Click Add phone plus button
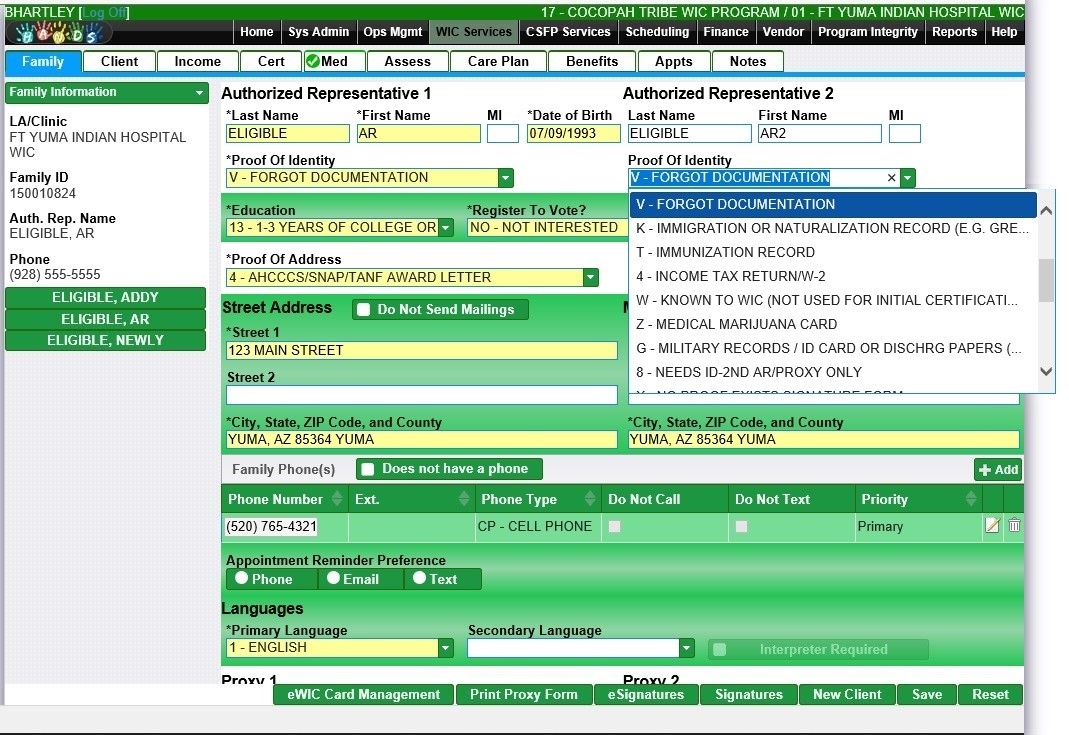The width and height of the screenshot is (1069, 735). pyautogui.click(x=998, y=470)
